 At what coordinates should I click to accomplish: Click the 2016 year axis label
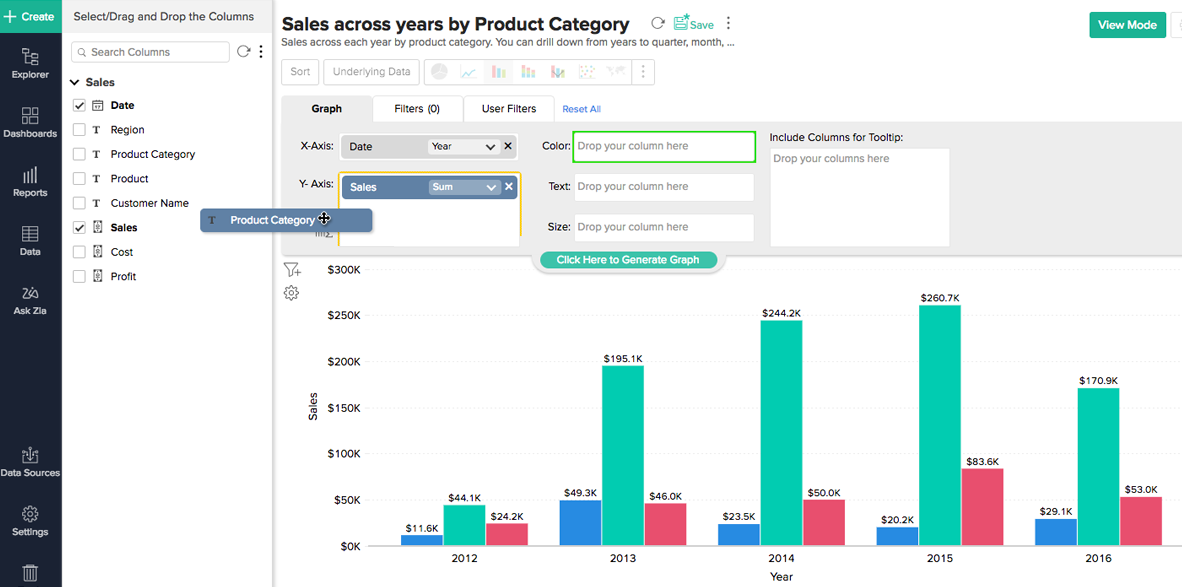1098,559
